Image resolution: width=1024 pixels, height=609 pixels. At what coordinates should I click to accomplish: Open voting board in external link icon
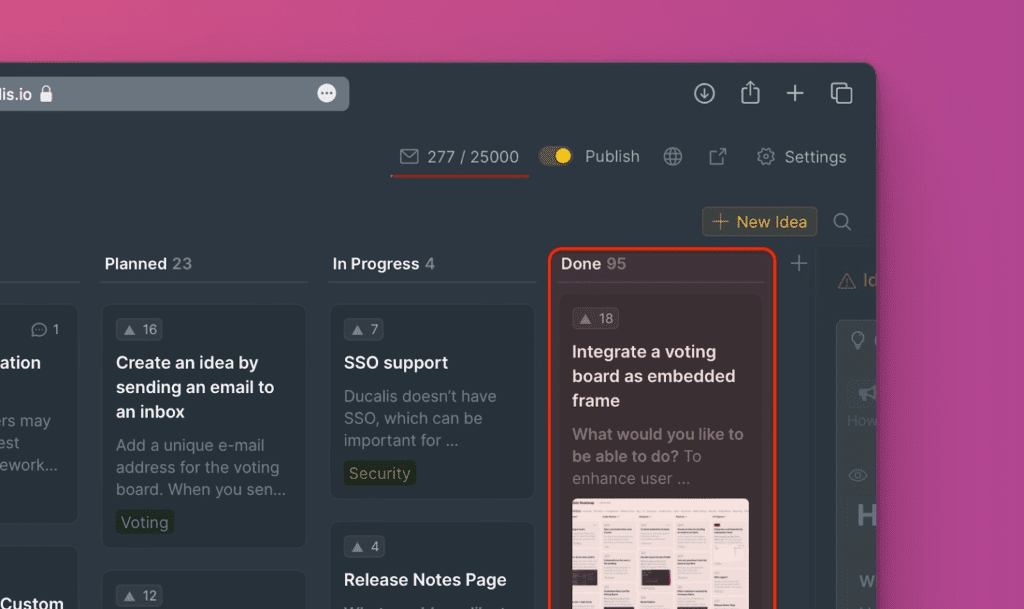pos(717,157)
